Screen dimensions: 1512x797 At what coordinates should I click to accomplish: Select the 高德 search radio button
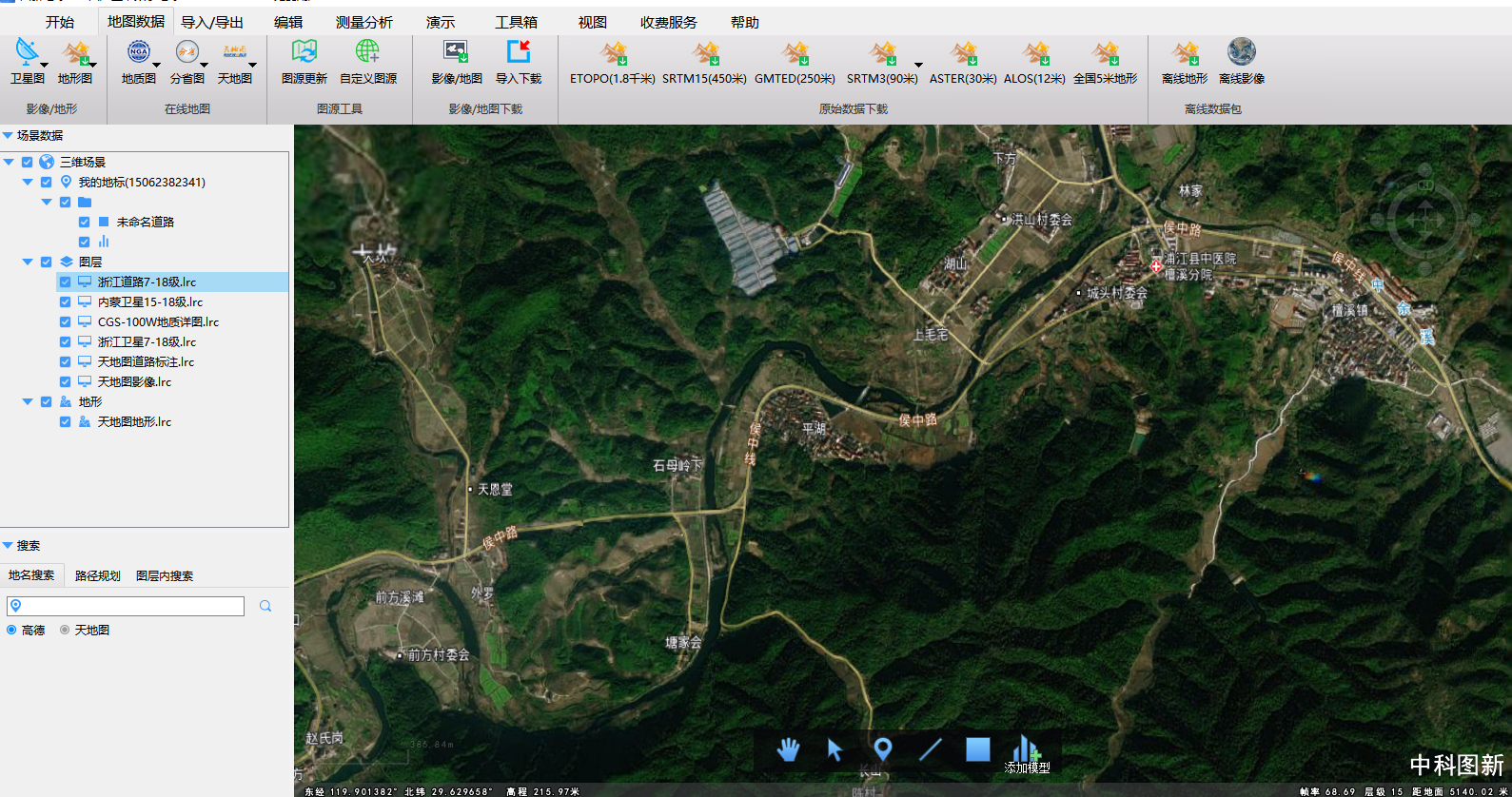tap(11, 630)
